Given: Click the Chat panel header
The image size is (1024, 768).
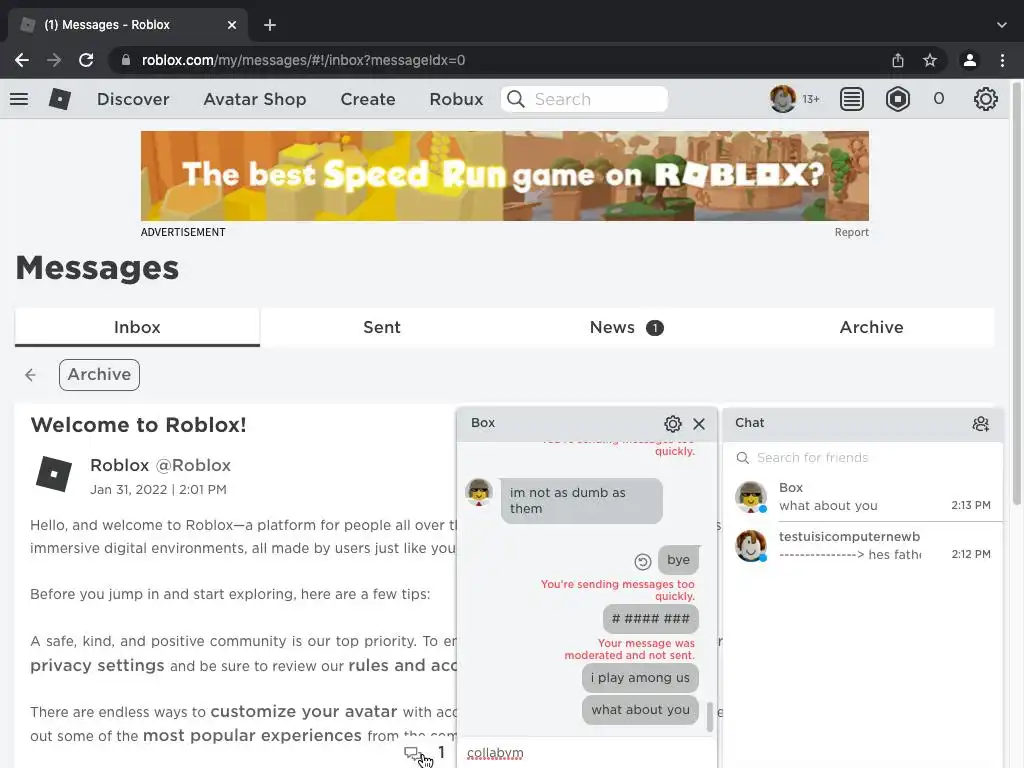Looking at the screenshot, I should pyautogui.click(x=863, y=423).
